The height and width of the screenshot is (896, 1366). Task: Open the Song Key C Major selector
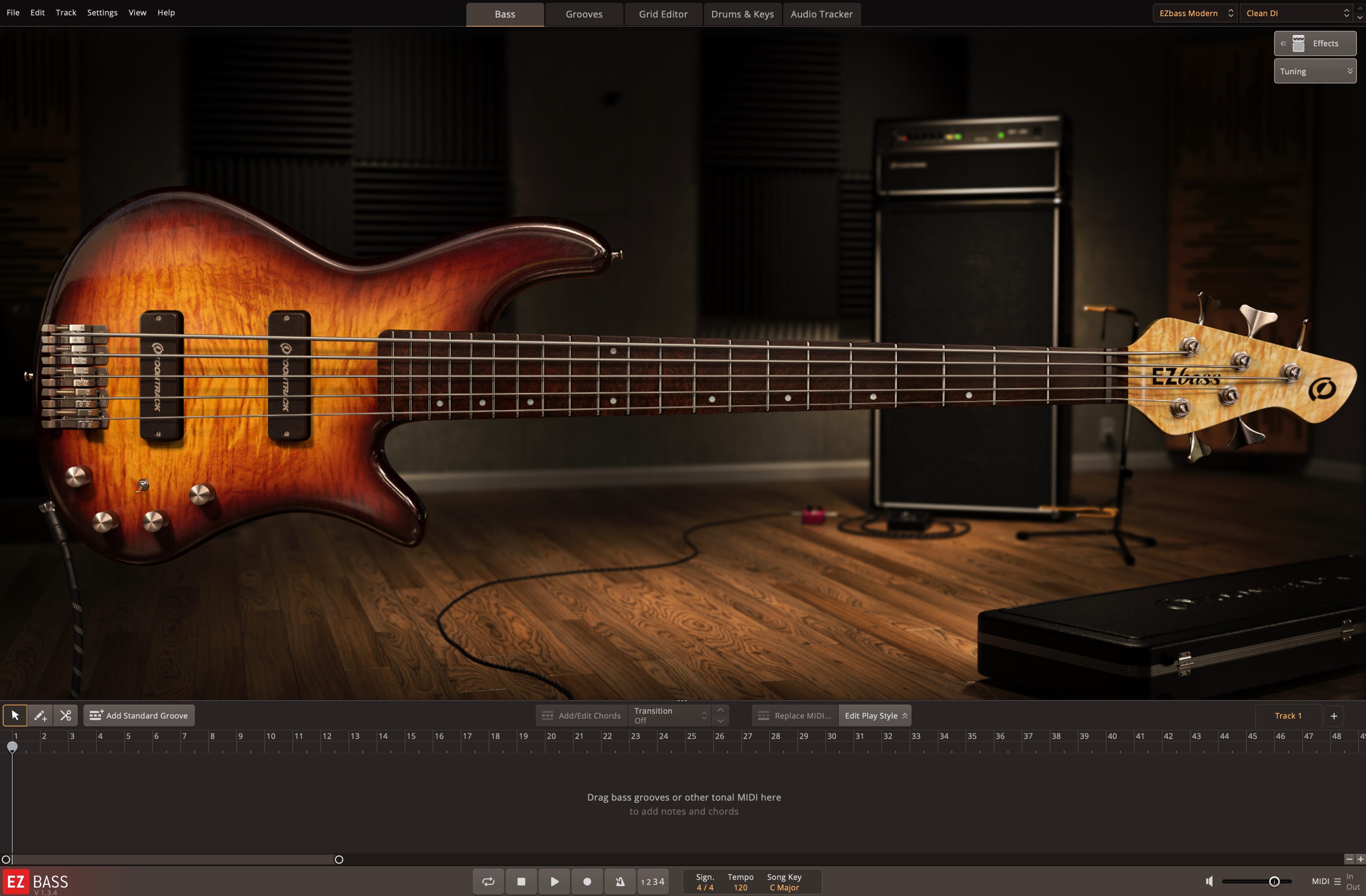point(784,887)
